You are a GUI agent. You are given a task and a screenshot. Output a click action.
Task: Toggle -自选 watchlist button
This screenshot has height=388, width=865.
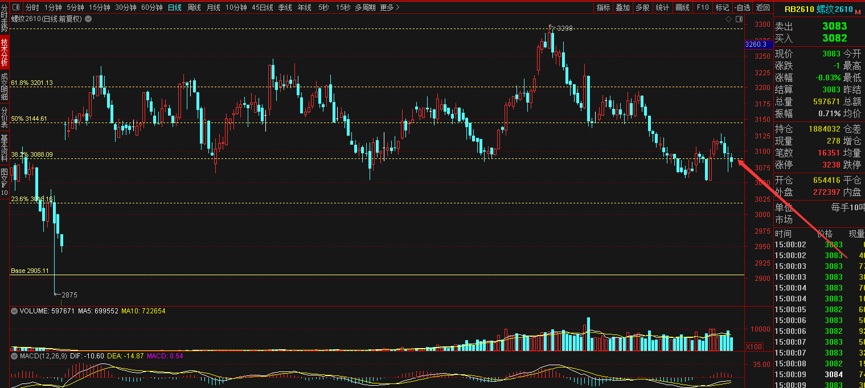tap(743, 8)
